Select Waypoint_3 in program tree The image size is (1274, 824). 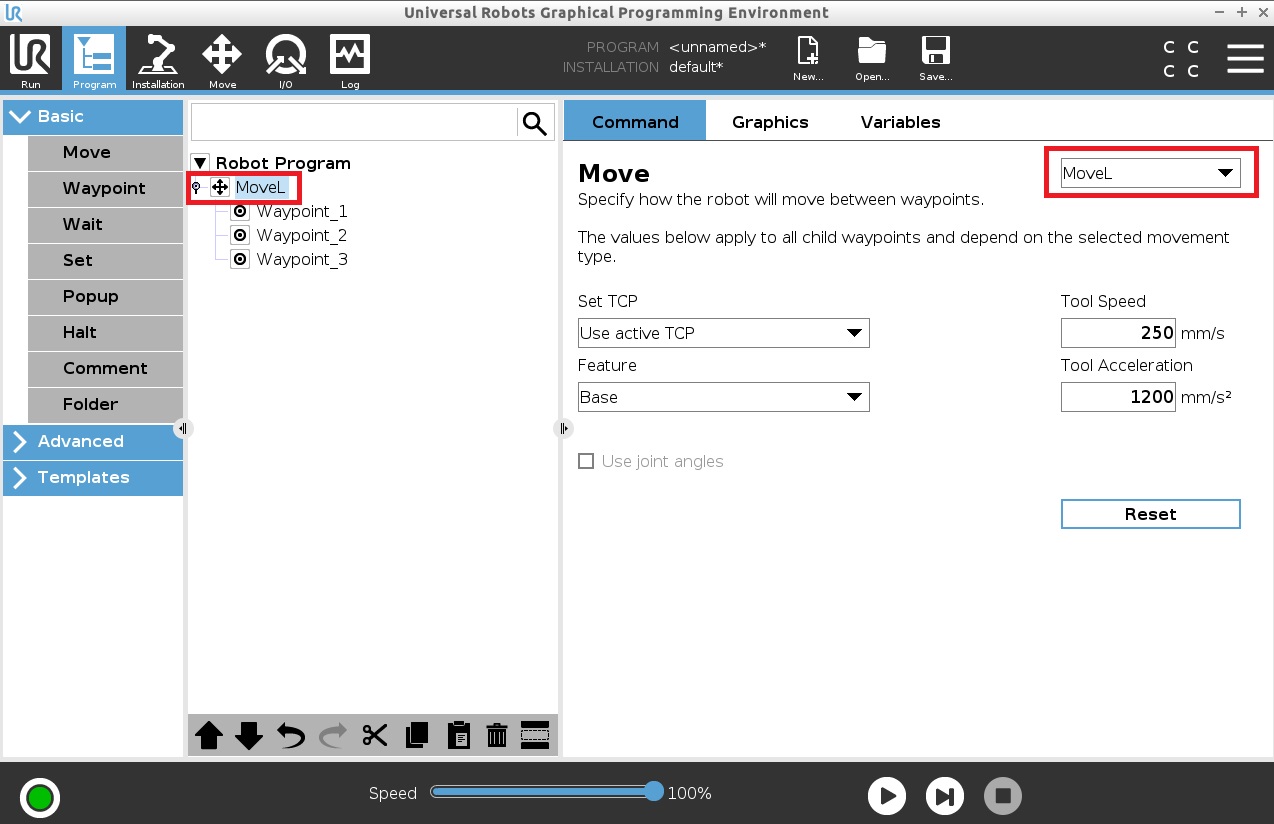[301, 259]
